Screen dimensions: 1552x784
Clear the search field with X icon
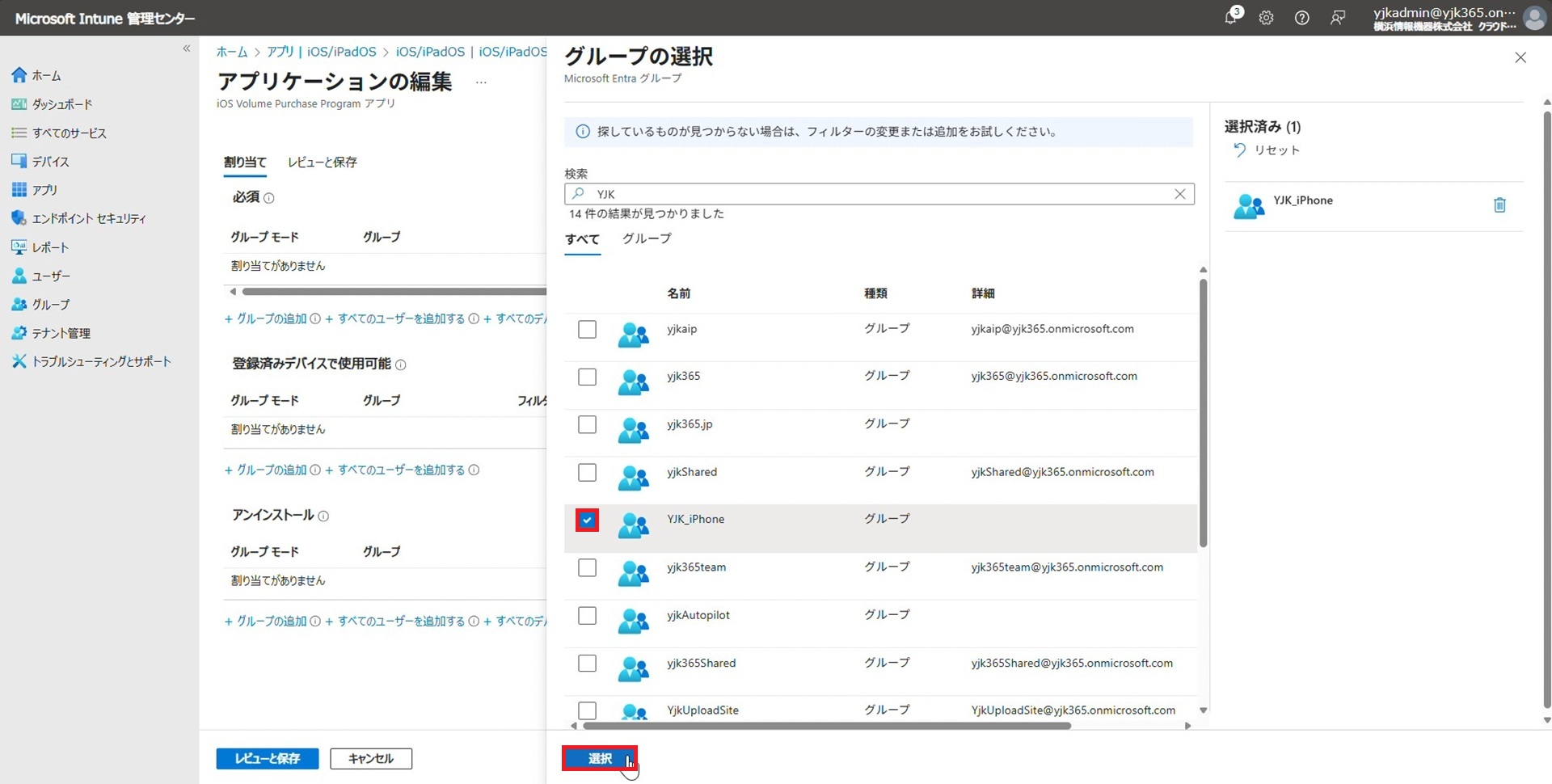click(x=1179, y=194)
